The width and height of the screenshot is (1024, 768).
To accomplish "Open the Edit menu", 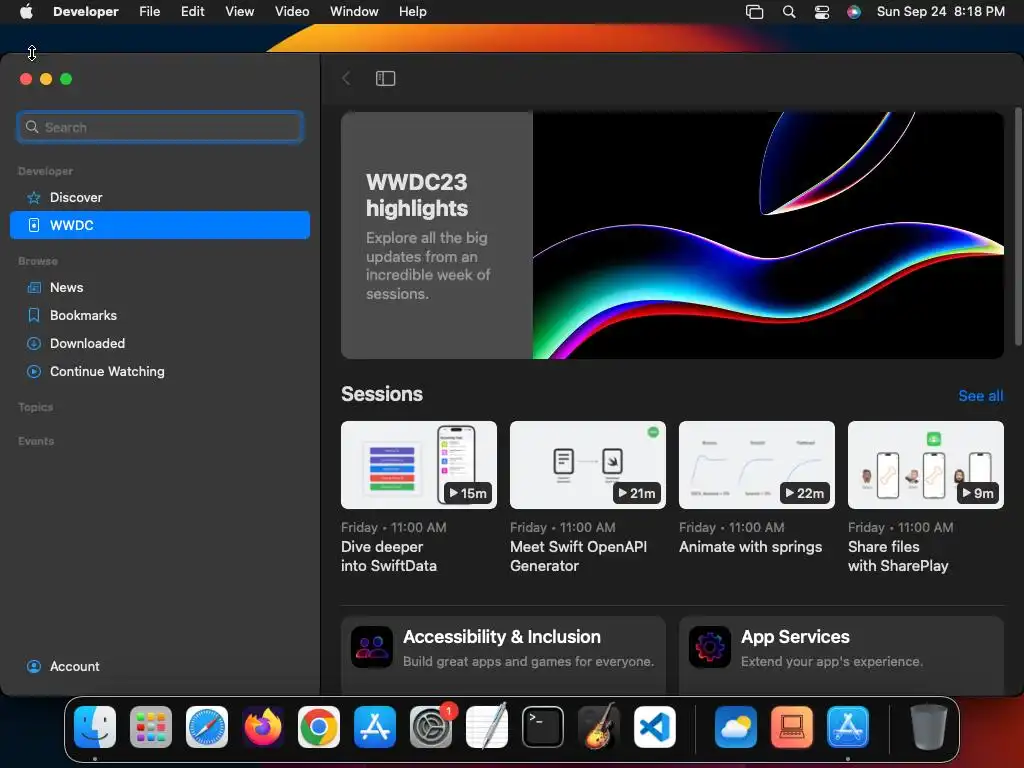I will pyautogui.click(x=193, y=11).
